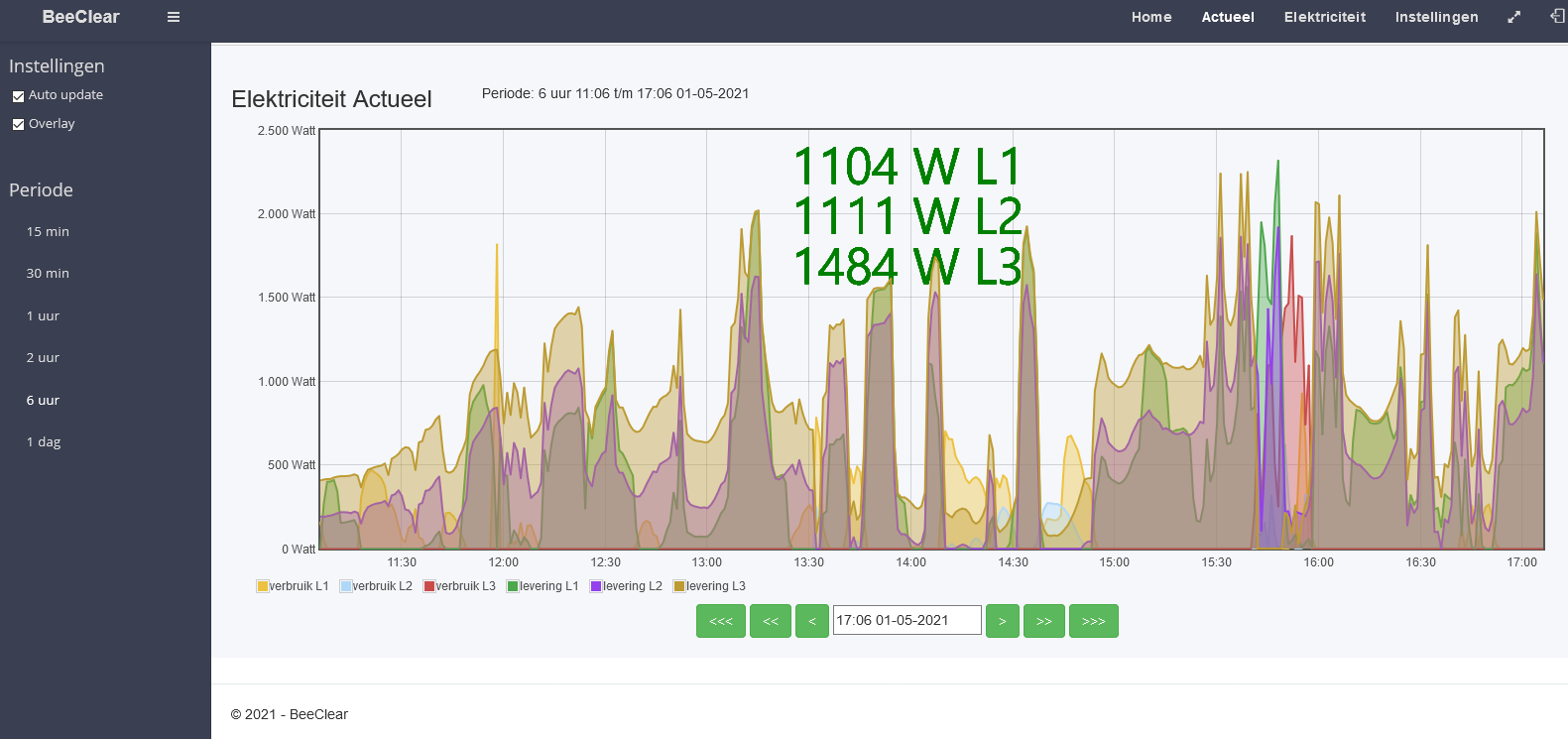Toggle levering L1 legend swatch
This screenshot has width=1568, height=739.
pos(513,586)
